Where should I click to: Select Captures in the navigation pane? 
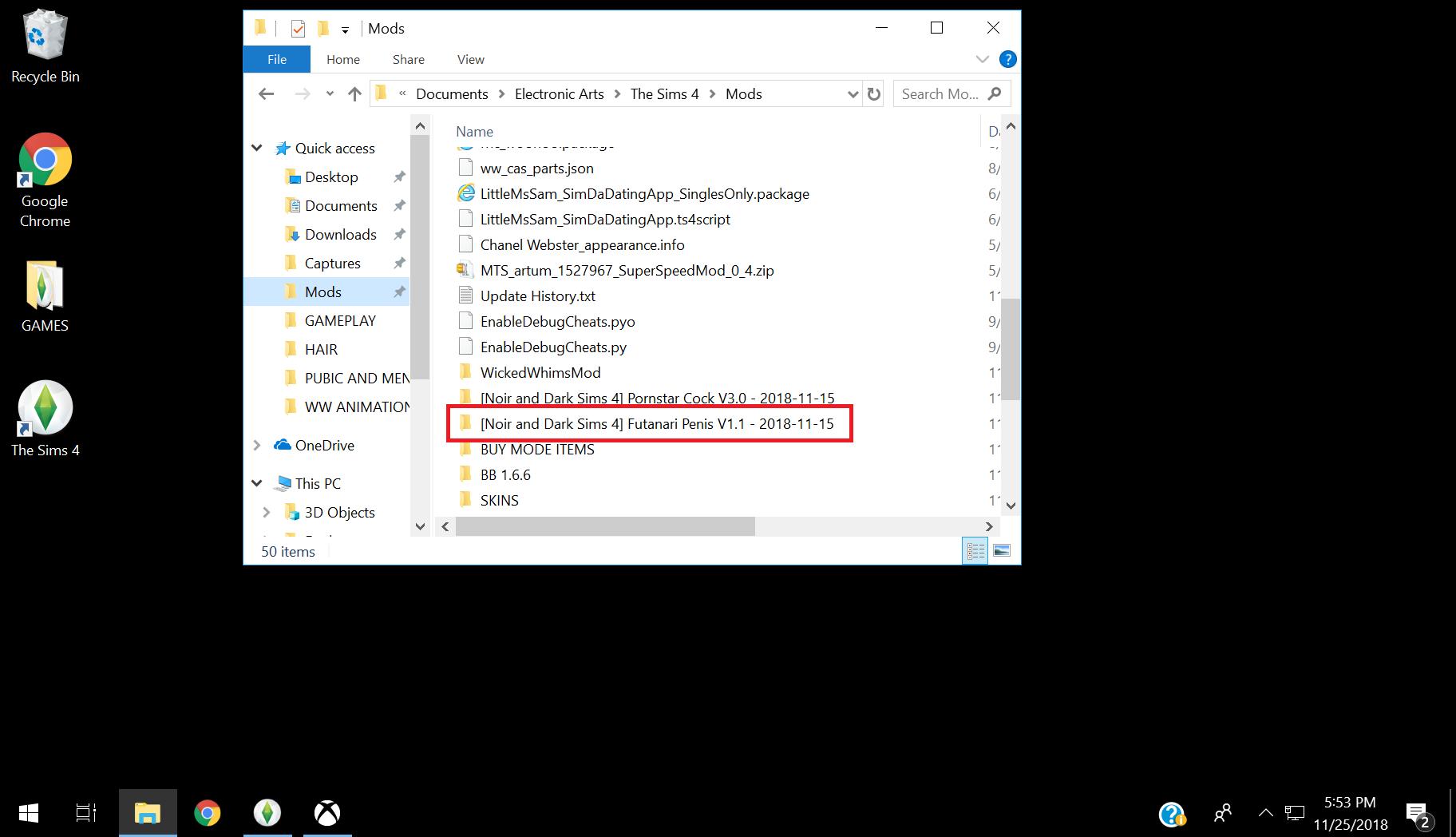tap(333, 263)
